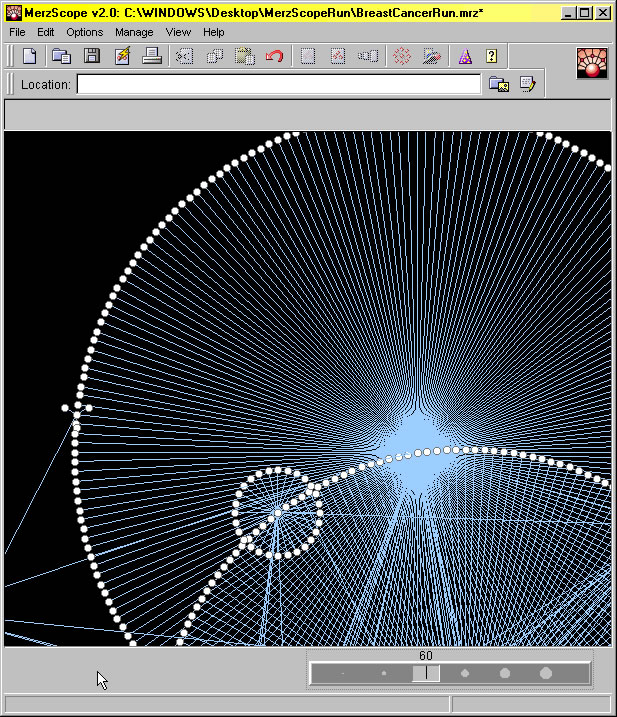The image size is (617, 717).
Task: Open the Manage menu
Action: pos(134,32)
